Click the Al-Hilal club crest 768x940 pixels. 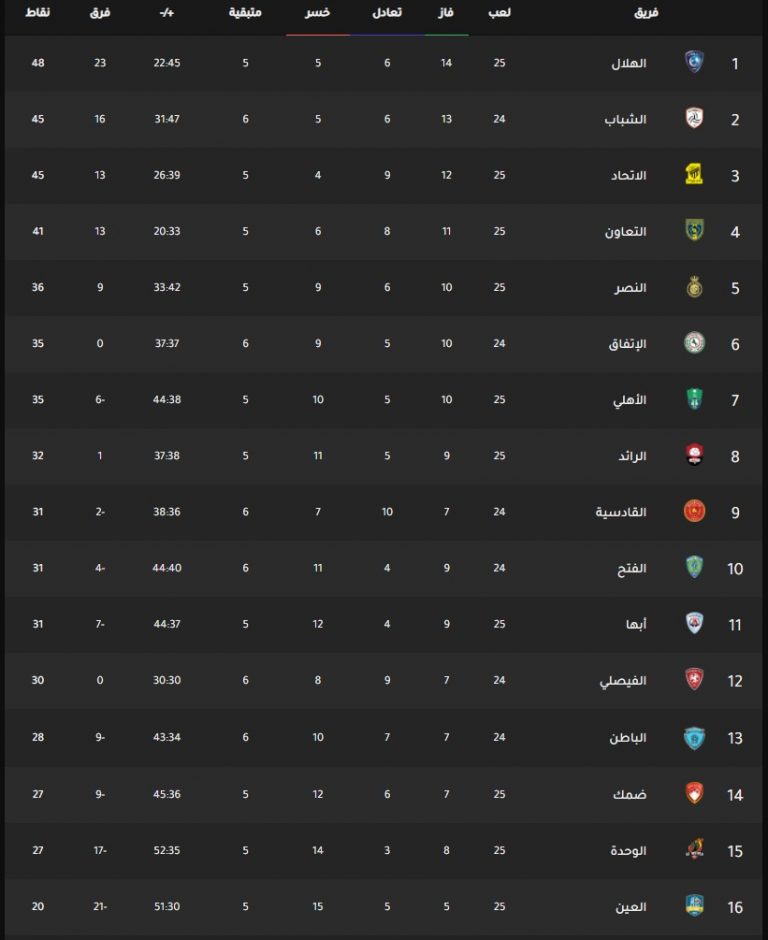(x=694, y=62)
